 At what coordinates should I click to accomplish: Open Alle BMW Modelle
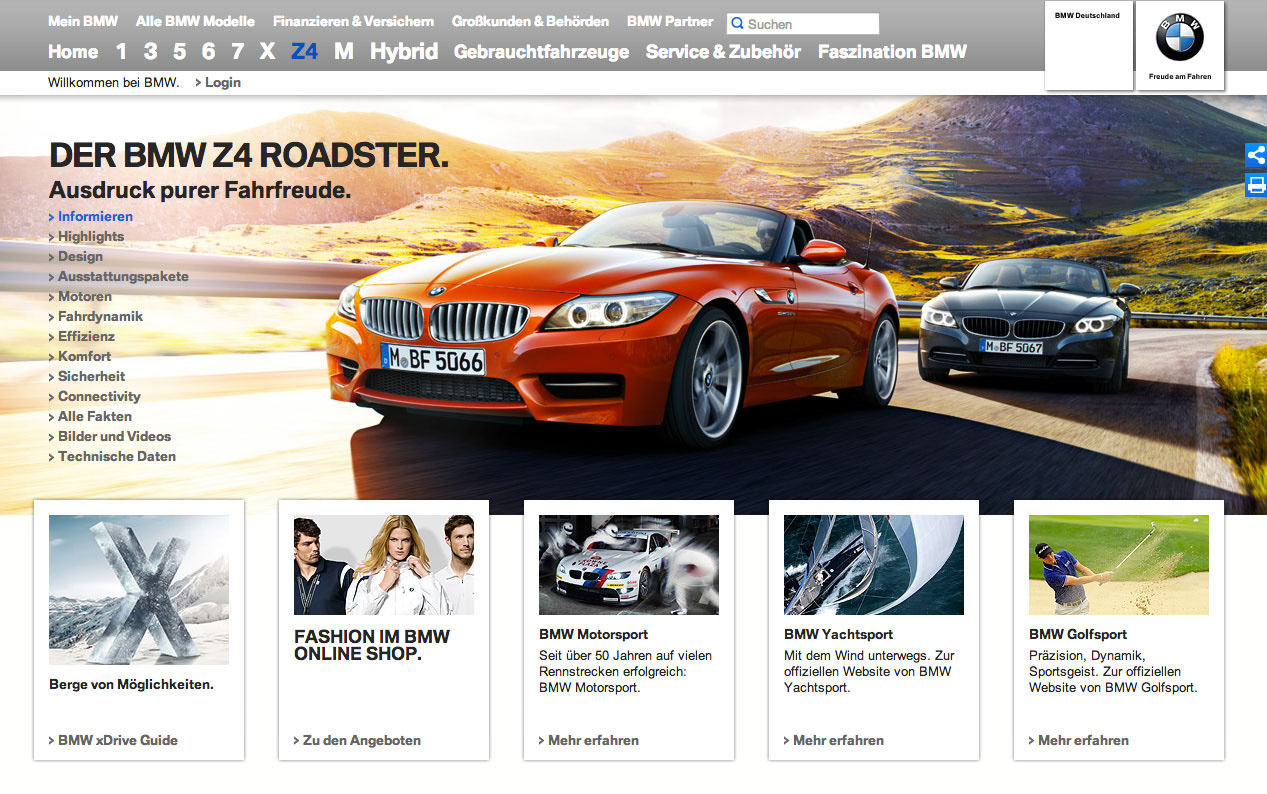click(195, 21)
